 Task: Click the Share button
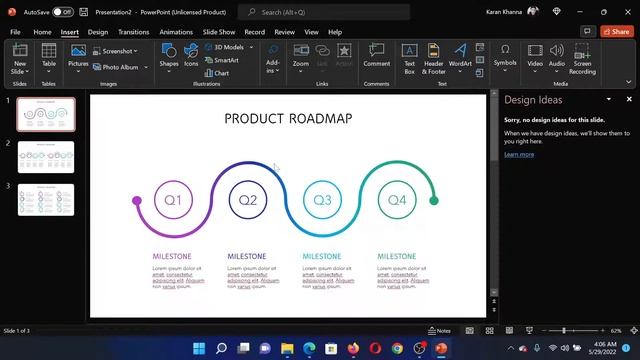click(617, 31)
